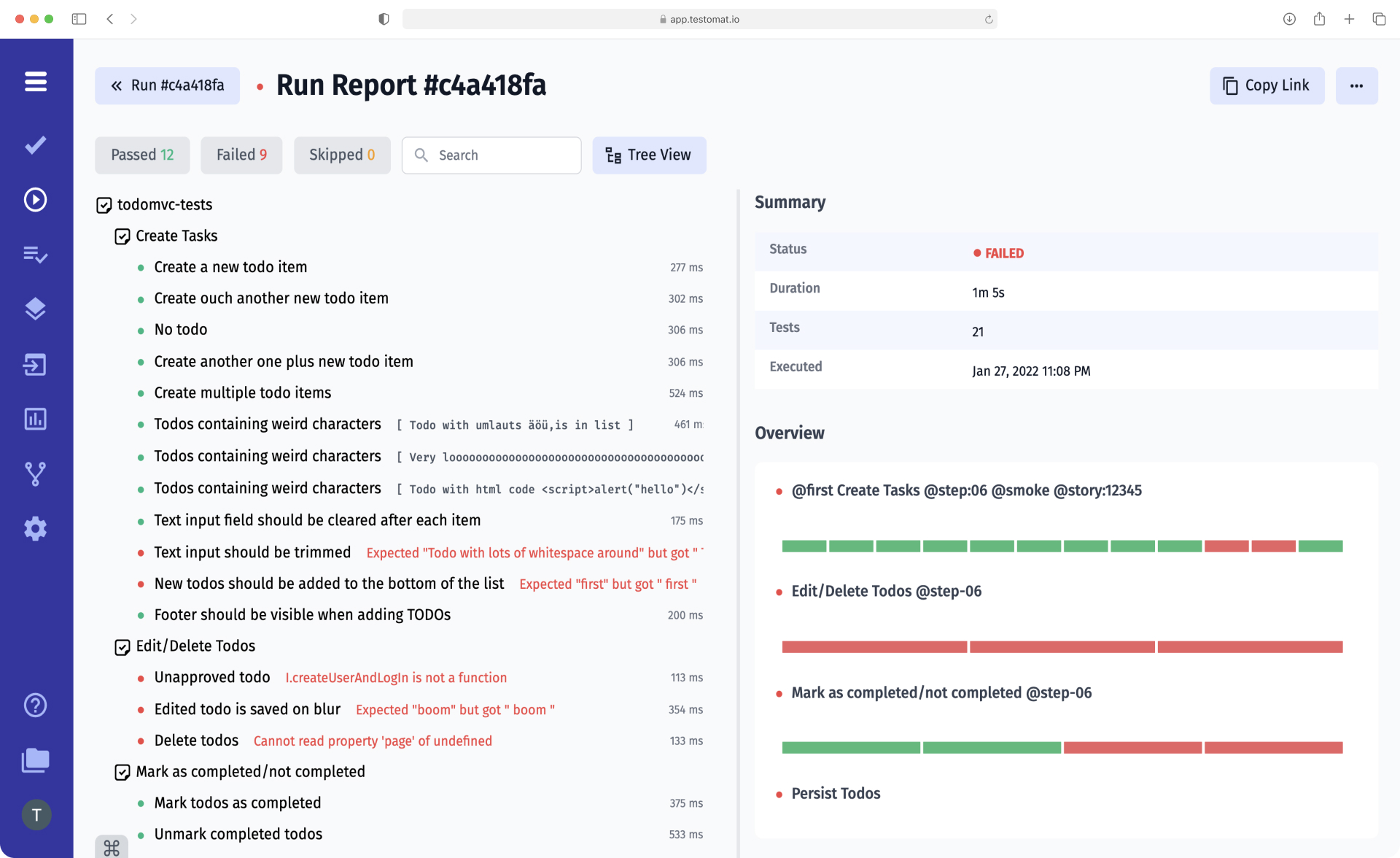Click the Copy Link button
The width and height of the screenshot is (1400, 858).
pyautogui.click(x=1267, y=85)
